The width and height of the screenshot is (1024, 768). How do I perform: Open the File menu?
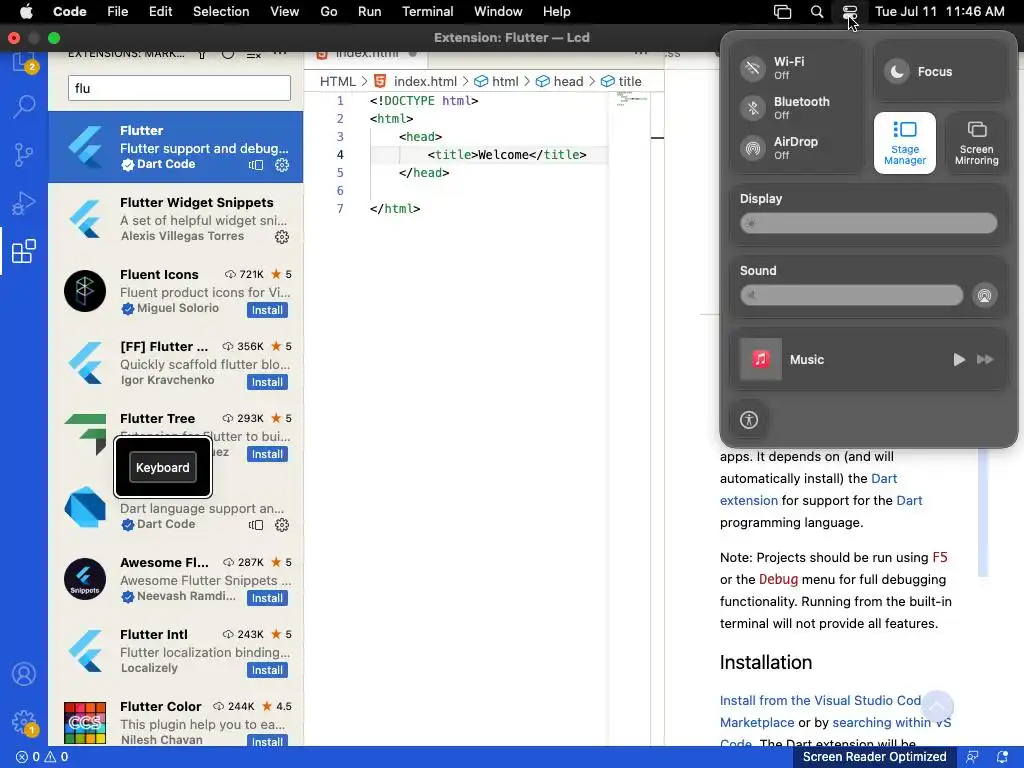tap(118, 12)
